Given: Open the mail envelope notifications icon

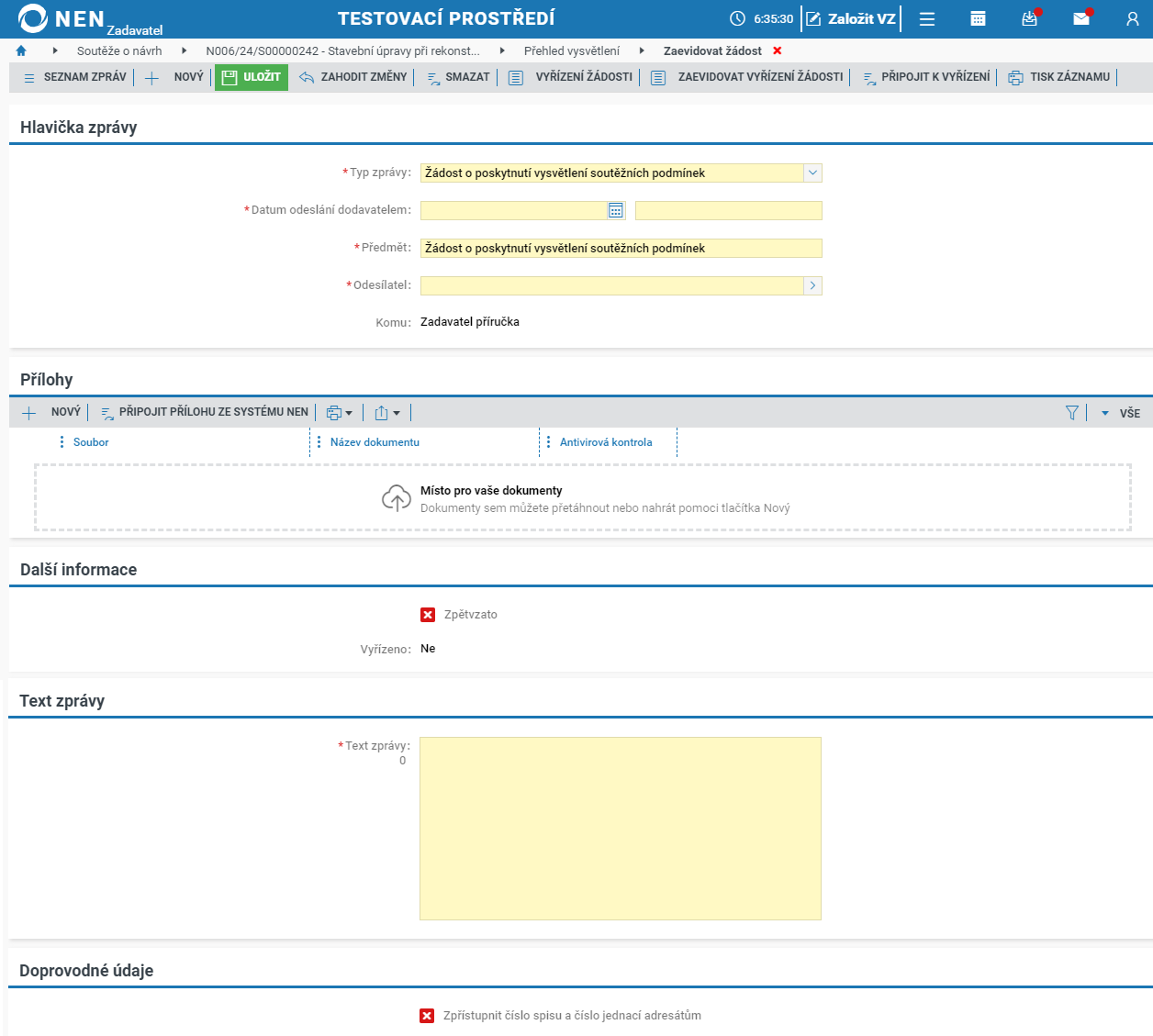Looking at the screenshot, I should click(1081, 18).
